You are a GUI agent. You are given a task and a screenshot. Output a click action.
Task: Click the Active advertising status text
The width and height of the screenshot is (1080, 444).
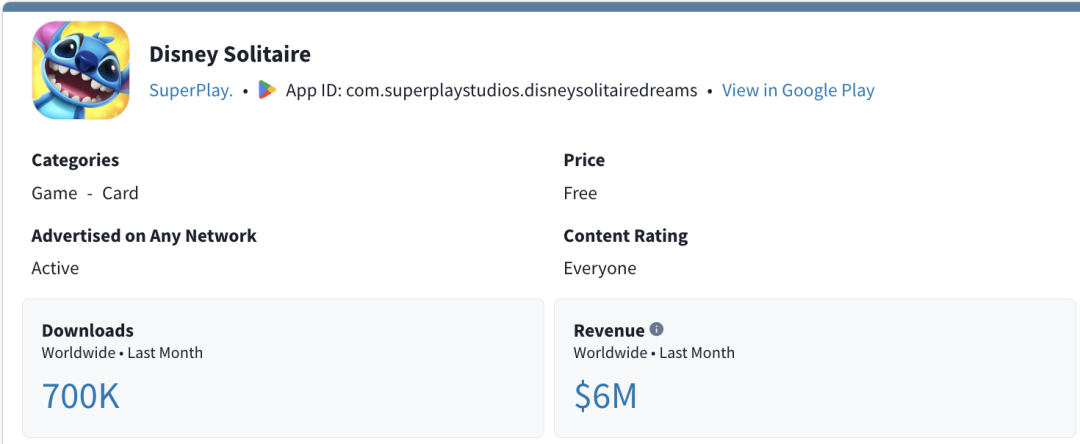click(x=55, y=268)
